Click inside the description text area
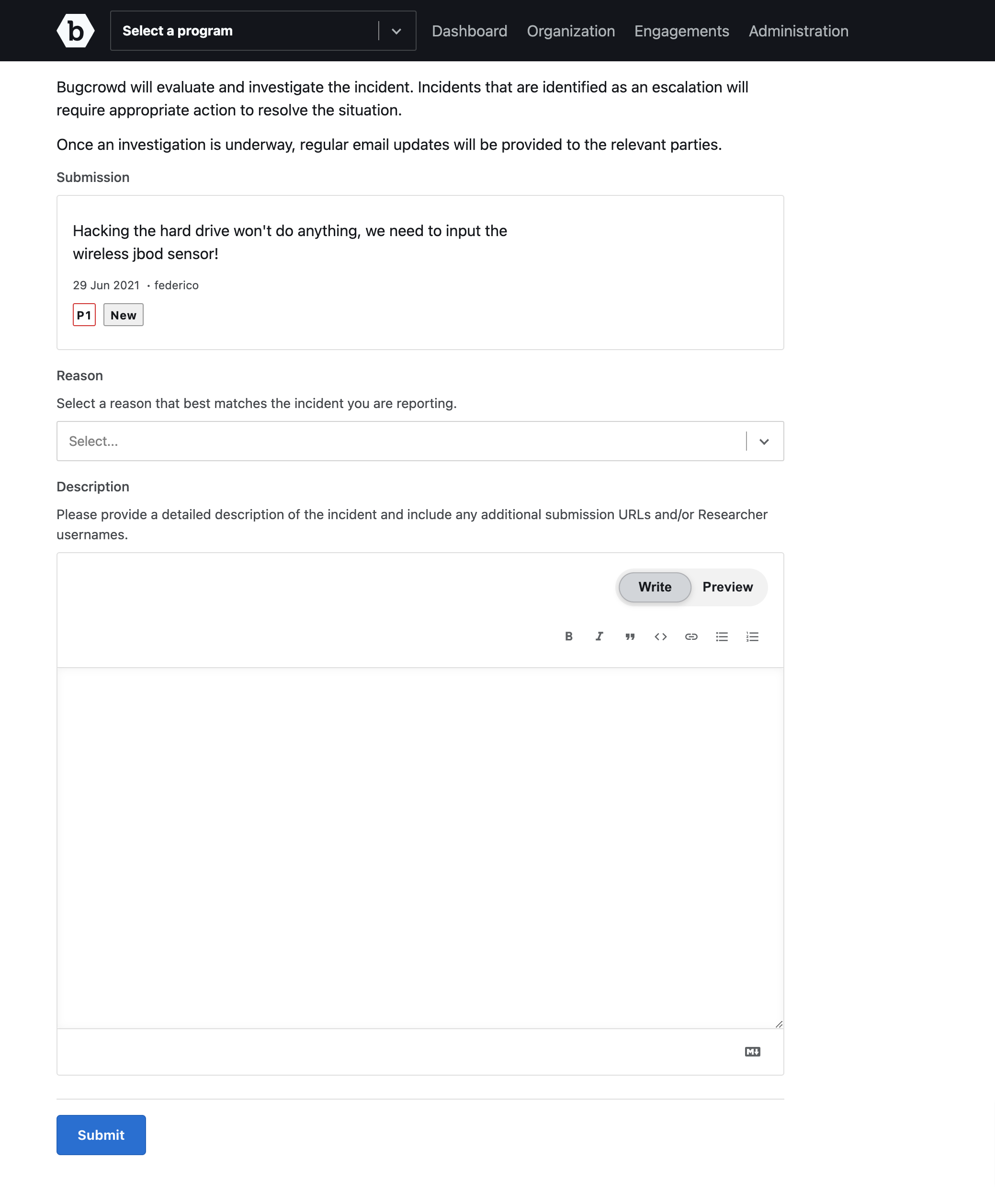 tap(420, 847)
